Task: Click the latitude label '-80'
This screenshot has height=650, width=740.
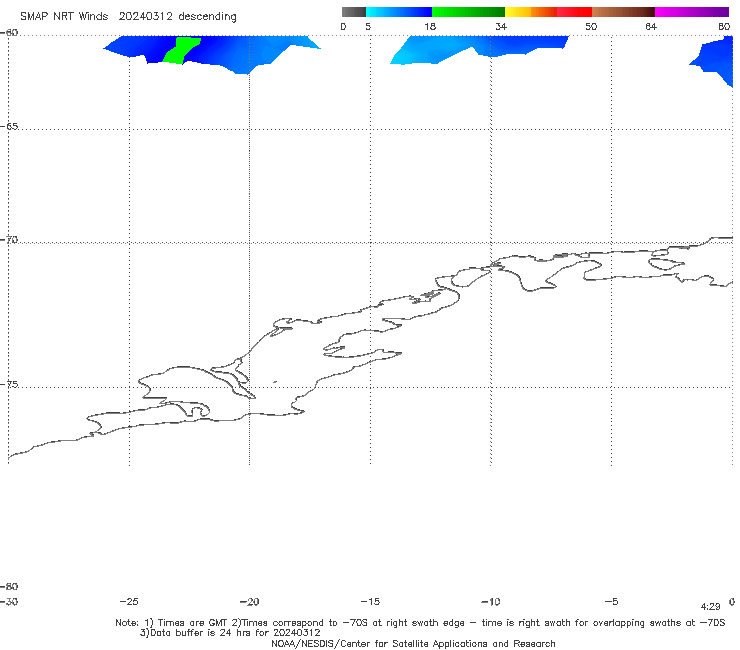Action: point(9,587)
